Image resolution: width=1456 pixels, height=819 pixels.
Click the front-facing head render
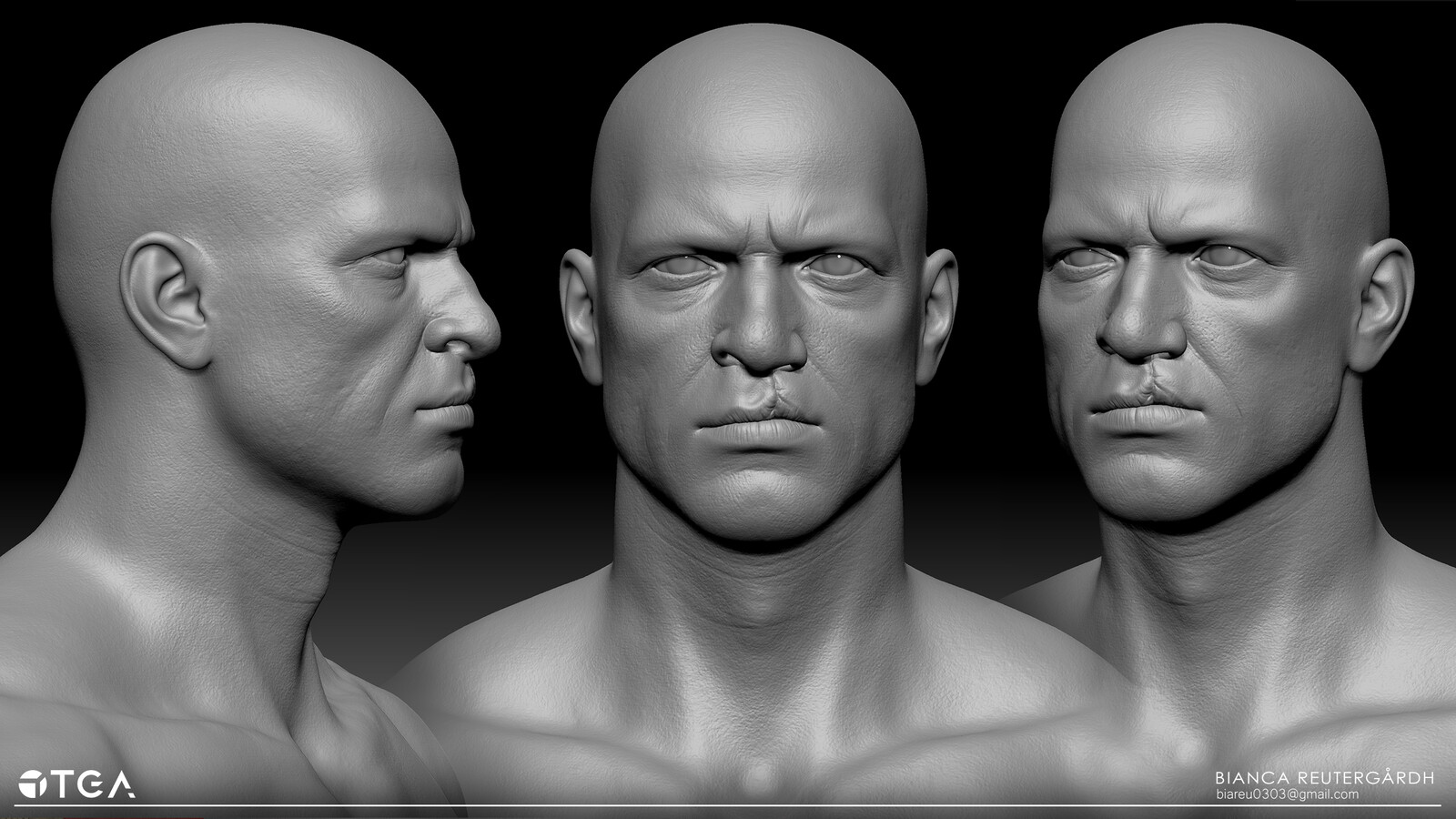coord(760,414)
